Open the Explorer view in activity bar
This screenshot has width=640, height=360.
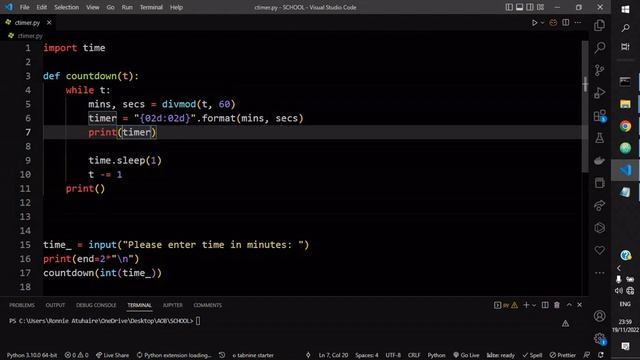pyautogui.click(x=600, y=25)
